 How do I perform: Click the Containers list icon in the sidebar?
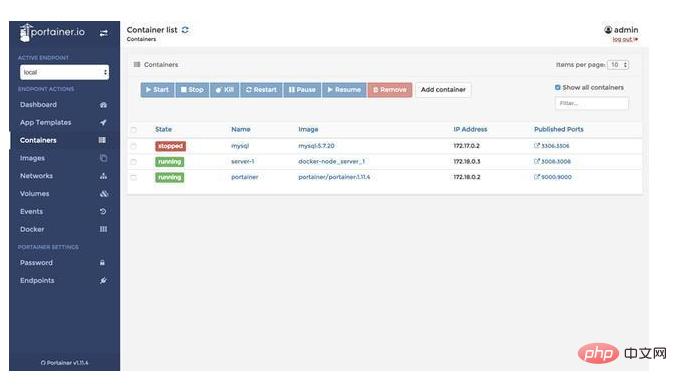pyautogui.click(x=102, y=140)
